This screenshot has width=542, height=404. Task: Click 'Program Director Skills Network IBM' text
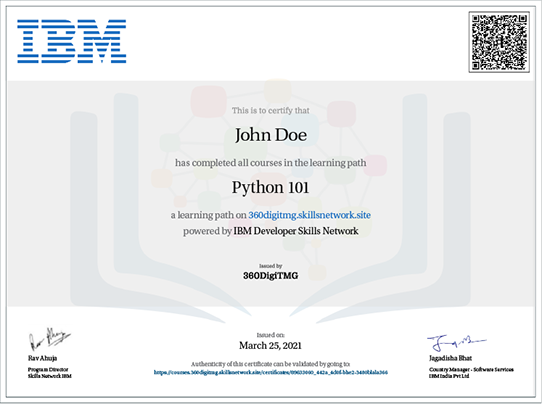coord(49,373)
